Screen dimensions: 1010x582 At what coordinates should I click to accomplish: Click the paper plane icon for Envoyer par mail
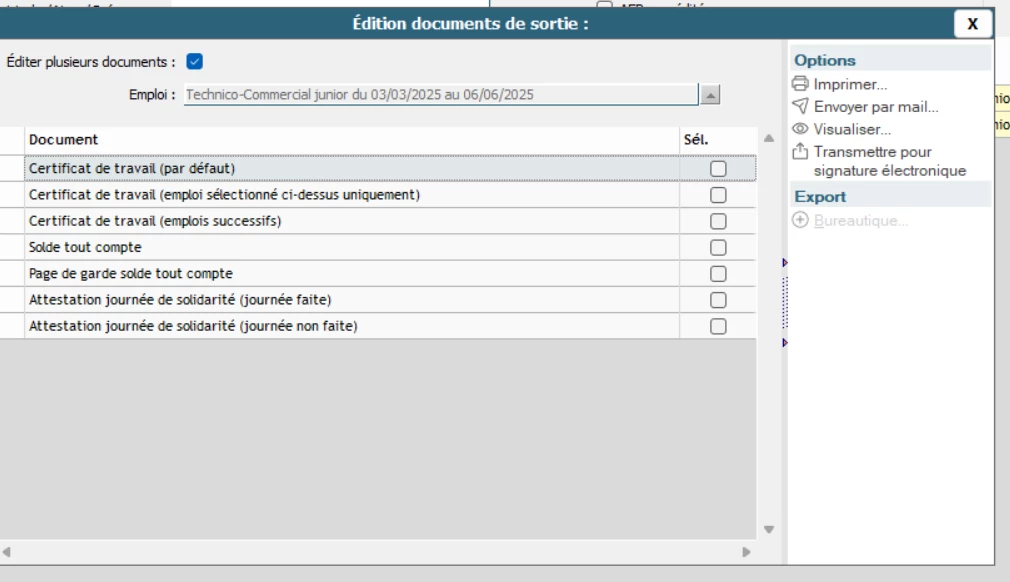pos(800,106)
